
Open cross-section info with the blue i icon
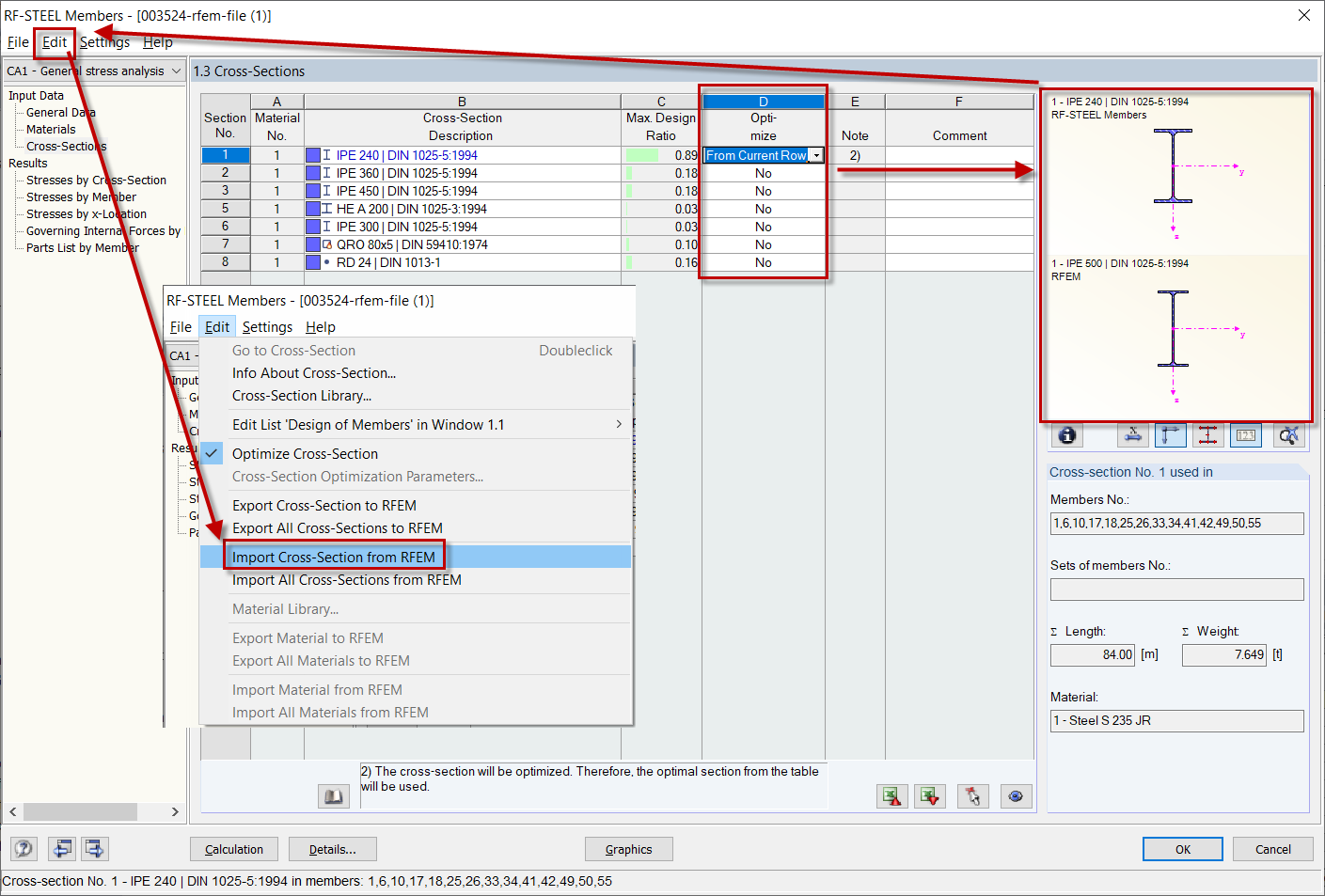point(1066,434)
